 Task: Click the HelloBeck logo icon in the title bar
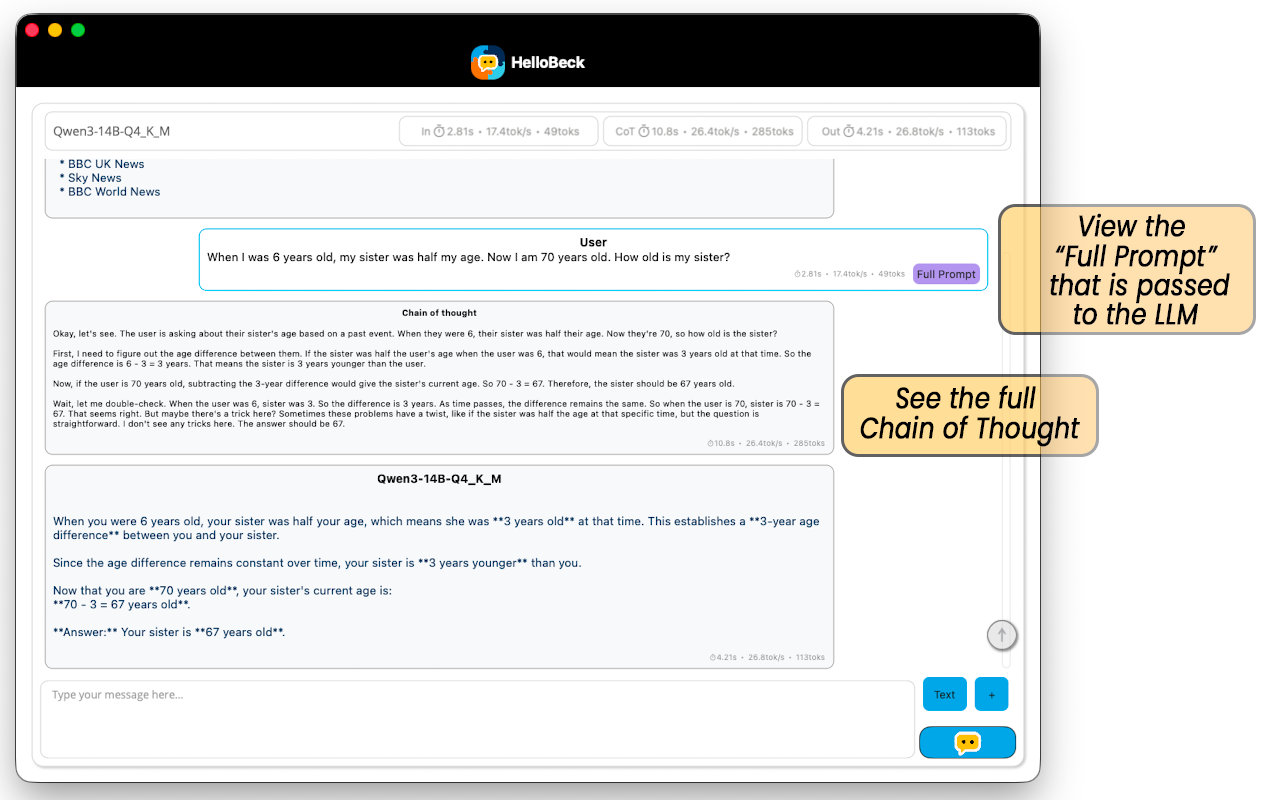[488, 62]
